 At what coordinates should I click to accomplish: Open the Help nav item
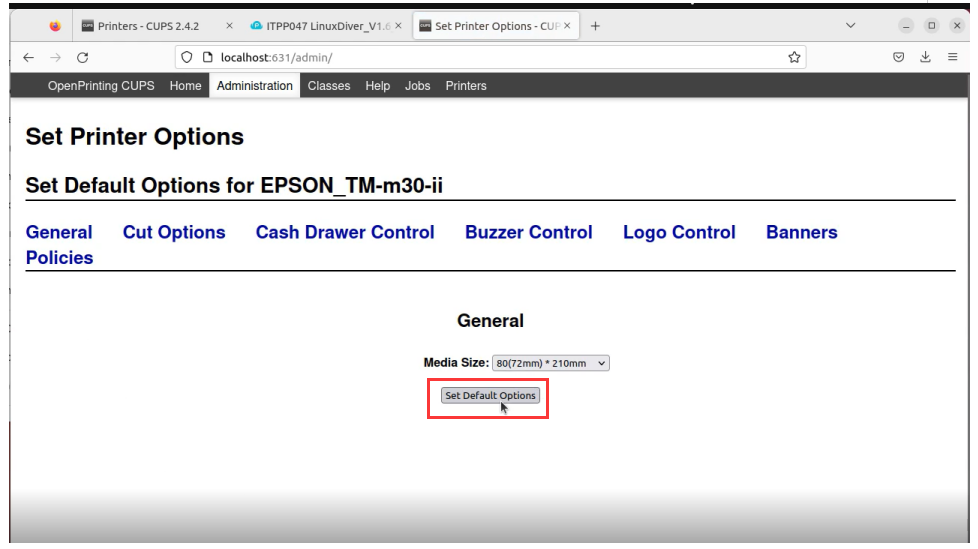click(377, 86)
